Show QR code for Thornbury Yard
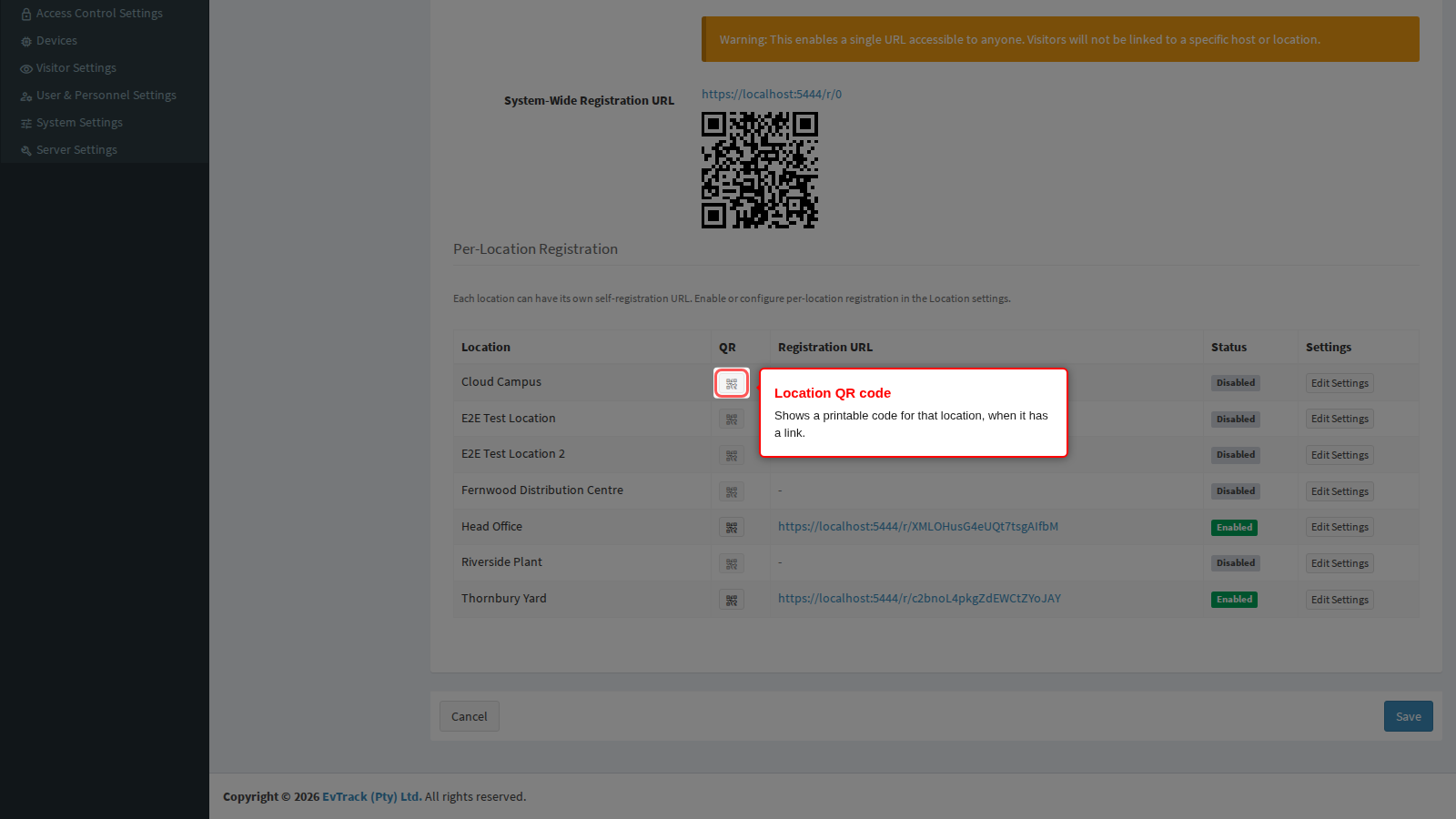Image resolution: width=1456 pixels, height=819 pixels. pyautogui.click(x=732, y=600)
